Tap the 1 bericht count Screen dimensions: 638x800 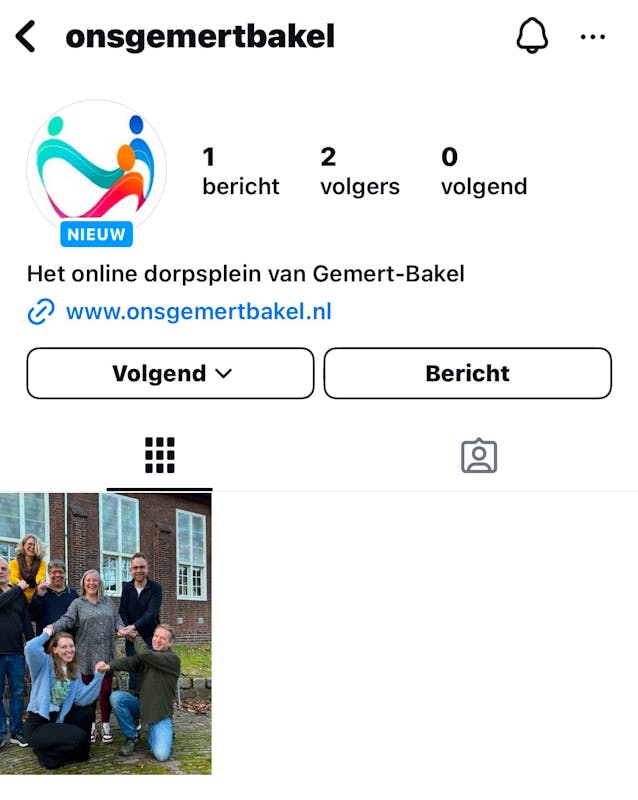[240, 171]
